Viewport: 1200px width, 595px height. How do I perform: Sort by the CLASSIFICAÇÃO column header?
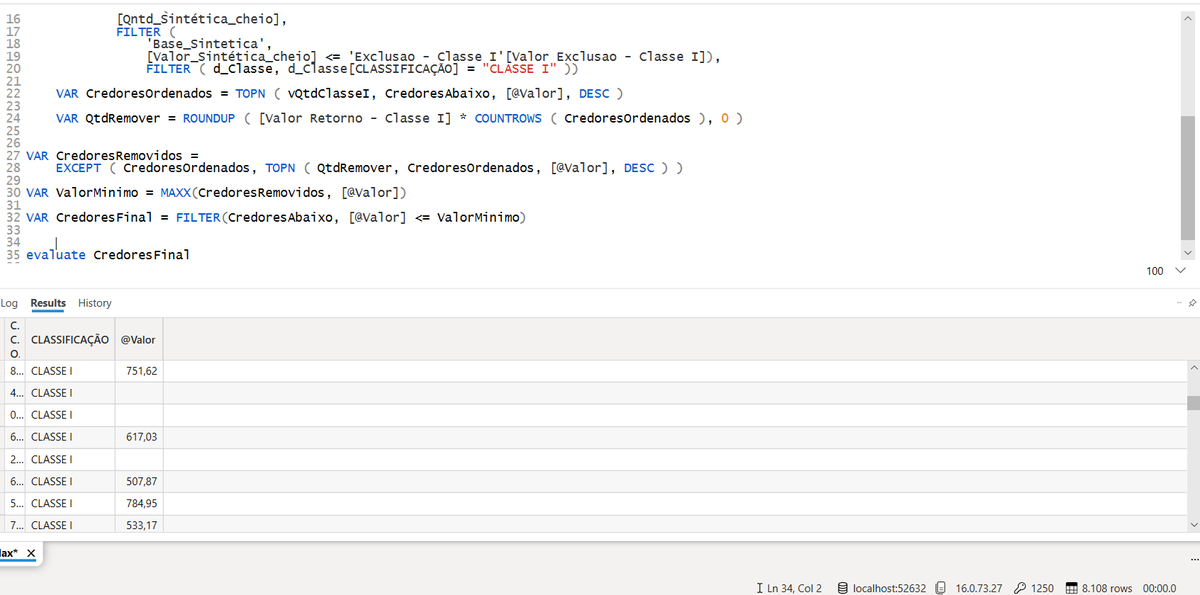click(x=70, y=340)
